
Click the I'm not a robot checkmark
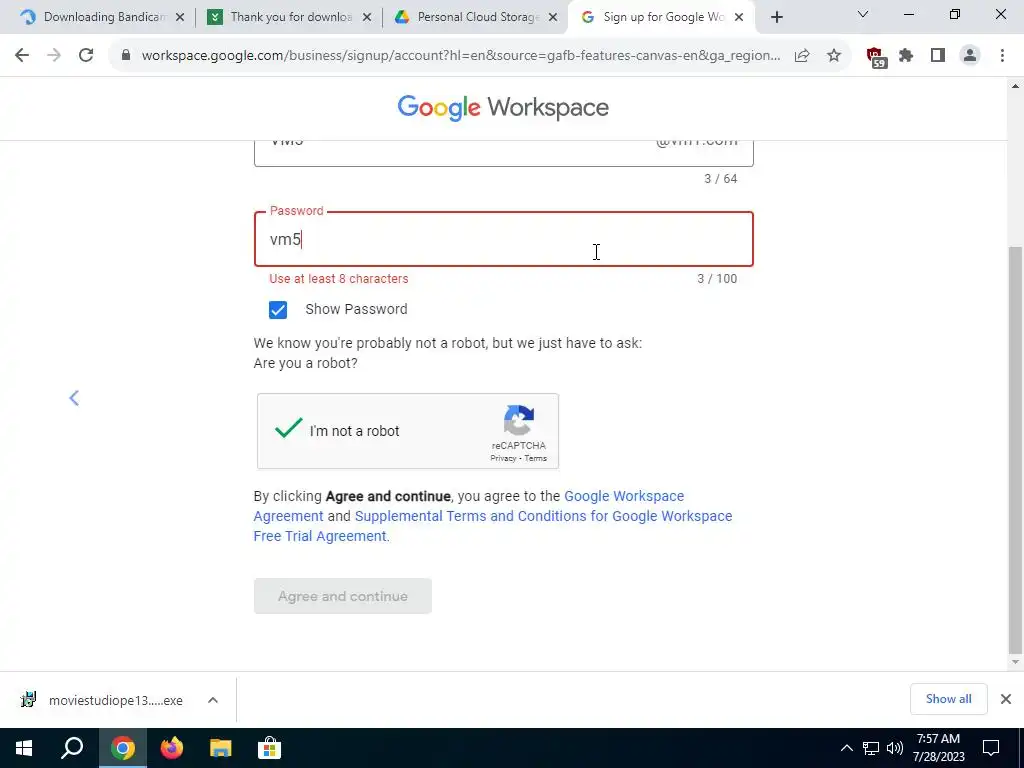(x=288, y=428)
